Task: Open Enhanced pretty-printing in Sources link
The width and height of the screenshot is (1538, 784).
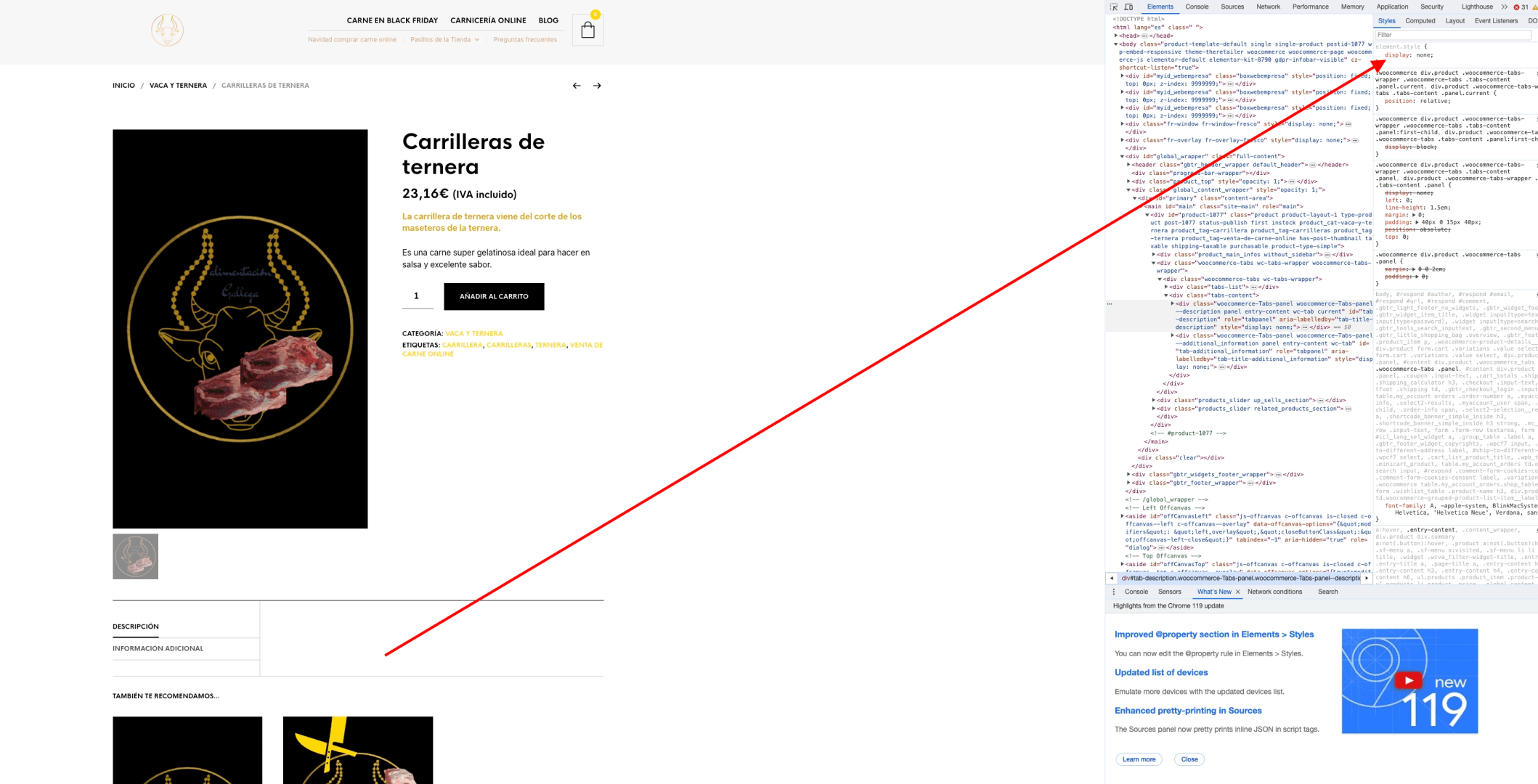Action: point(1188,711)
